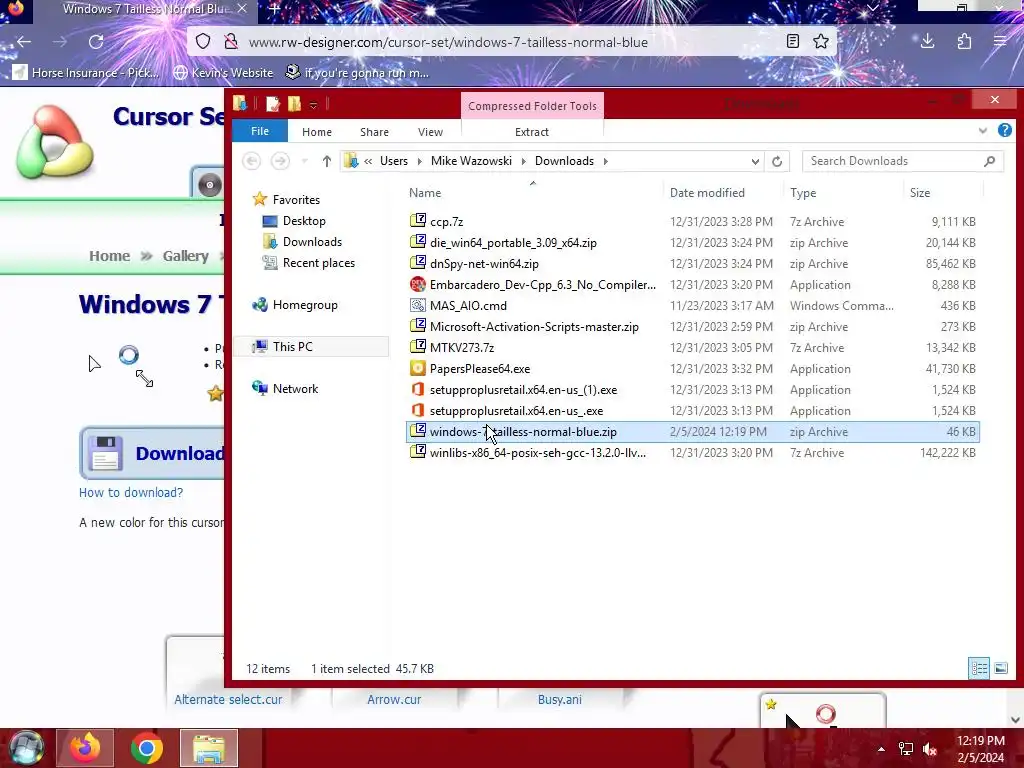The image size is (1024, 768).
Task: Open Explorer help question mark
Action: coord(1004,131)
